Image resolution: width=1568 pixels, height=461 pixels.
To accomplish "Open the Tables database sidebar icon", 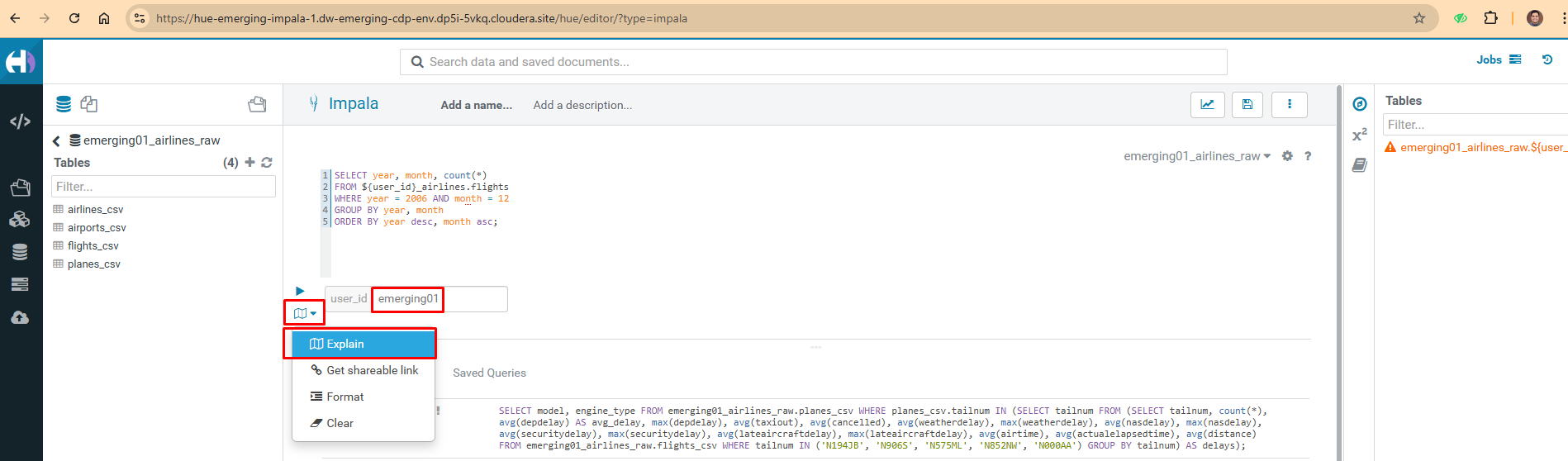I will tap(21, 252).
